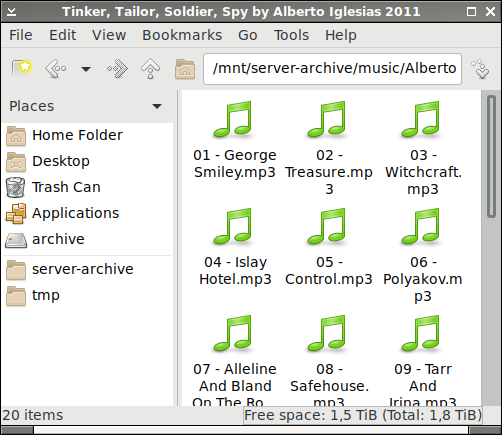Go back using the left arrow icon
Screen dimensions: 502x435
(56, 69)
